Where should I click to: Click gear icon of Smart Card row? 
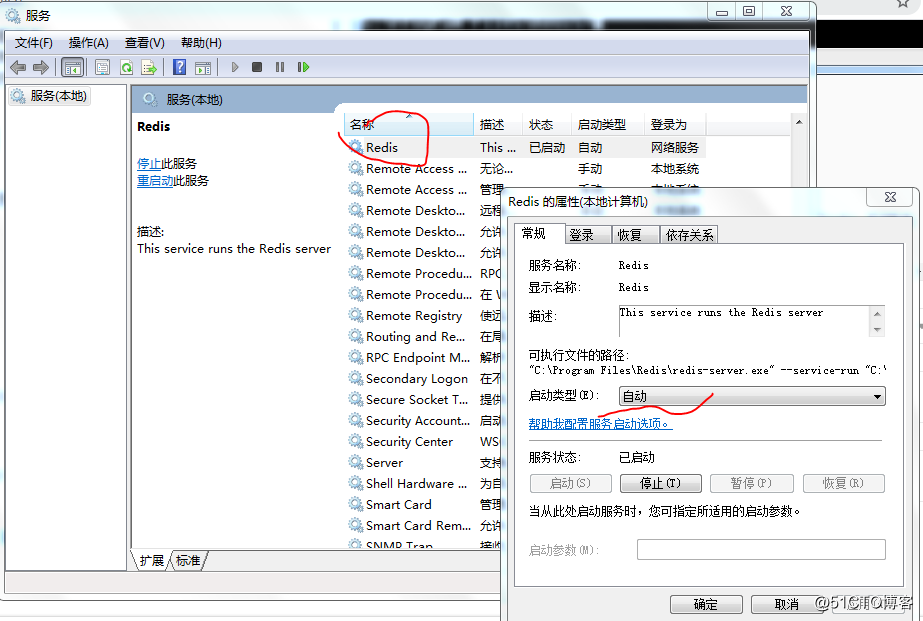pos(356,504)
